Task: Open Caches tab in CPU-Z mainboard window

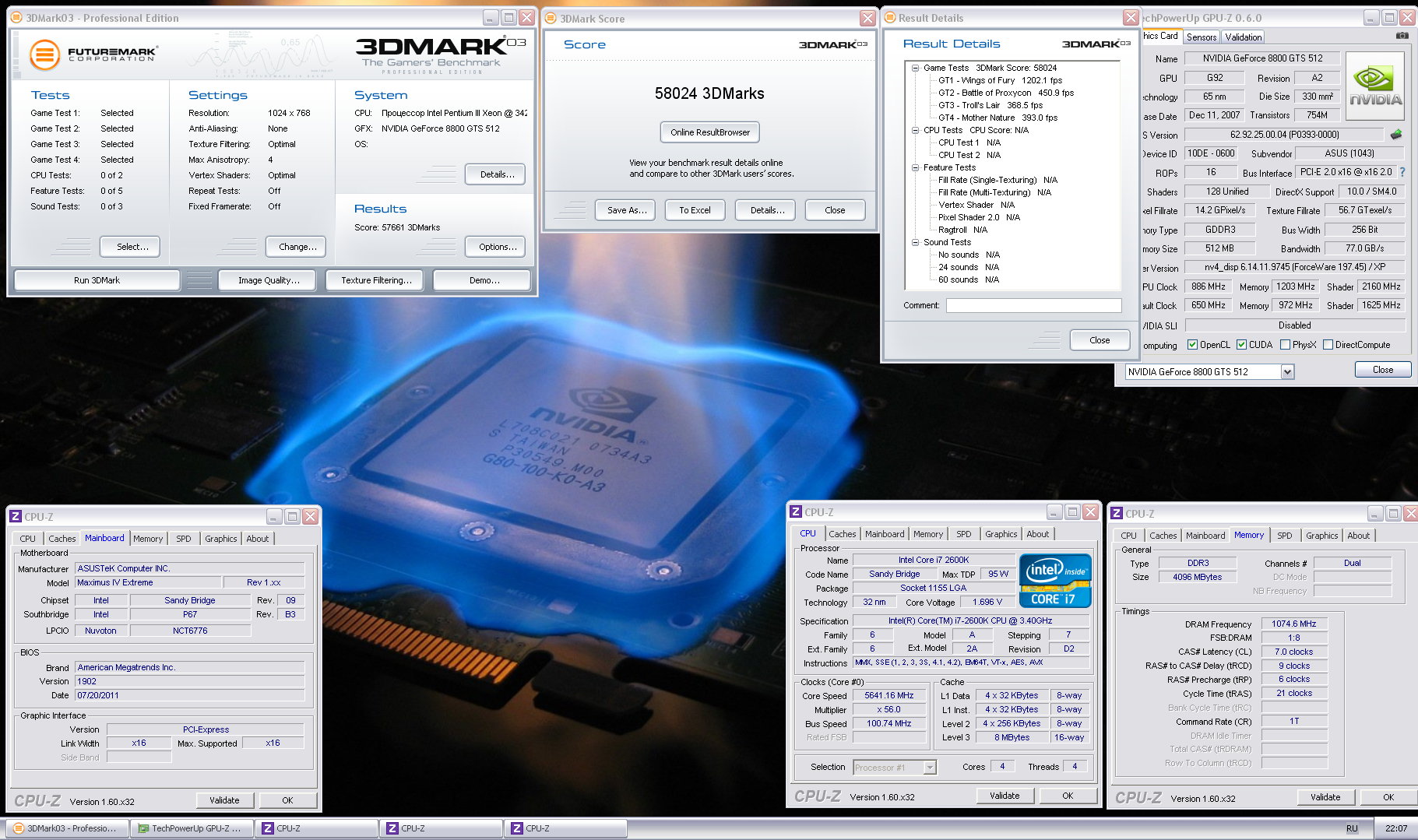Action: pos(62,539)
